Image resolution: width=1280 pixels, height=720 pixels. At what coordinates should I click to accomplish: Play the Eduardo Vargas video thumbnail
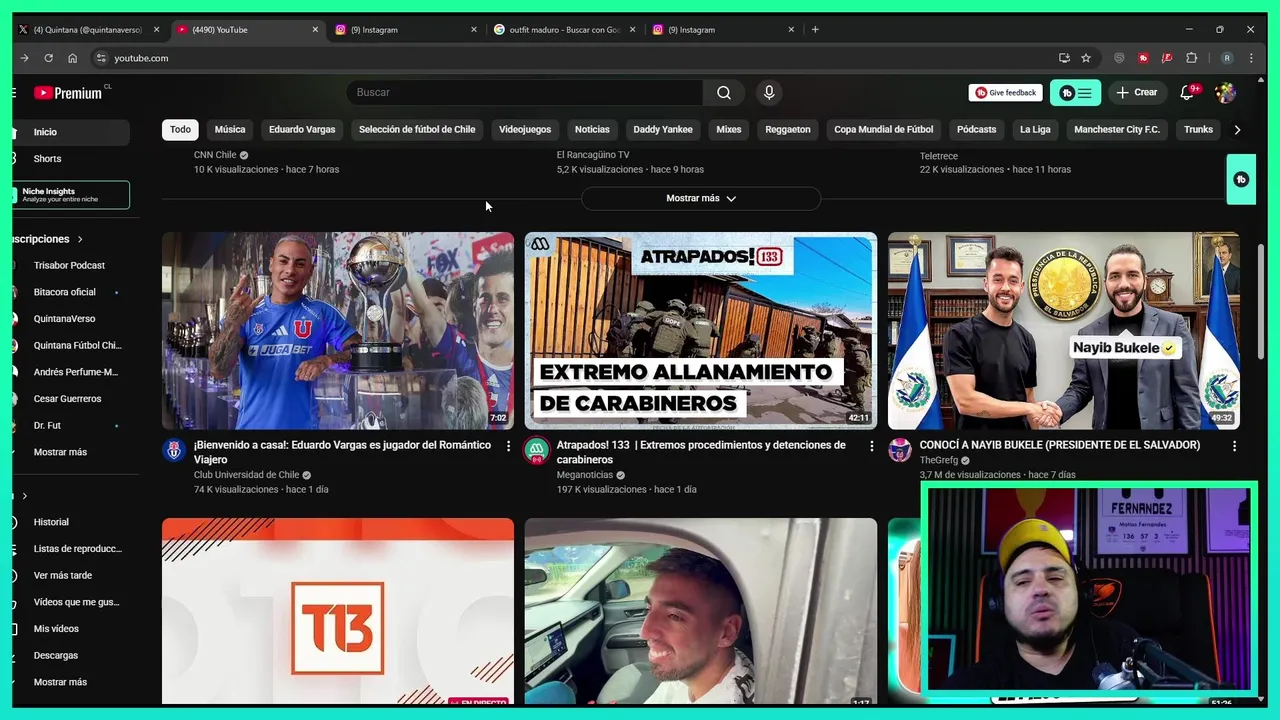(x=338, y=331)
